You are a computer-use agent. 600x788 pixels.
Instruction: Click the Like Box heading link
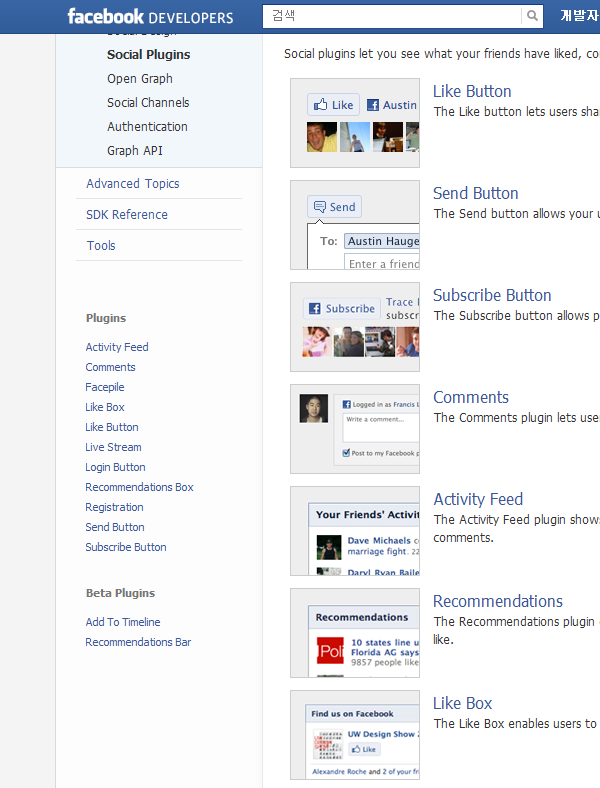click(x=463, y=704)
